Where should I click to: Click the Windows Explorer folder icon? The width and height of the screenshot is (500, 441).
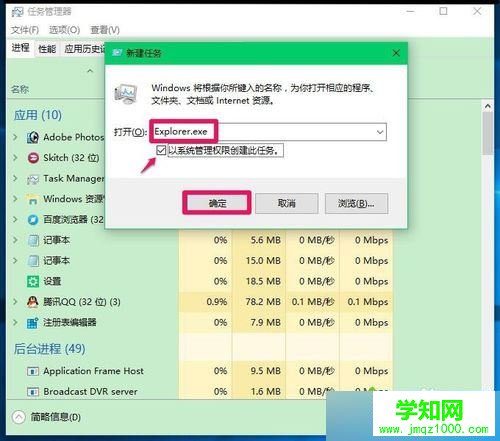pos(33,199)
